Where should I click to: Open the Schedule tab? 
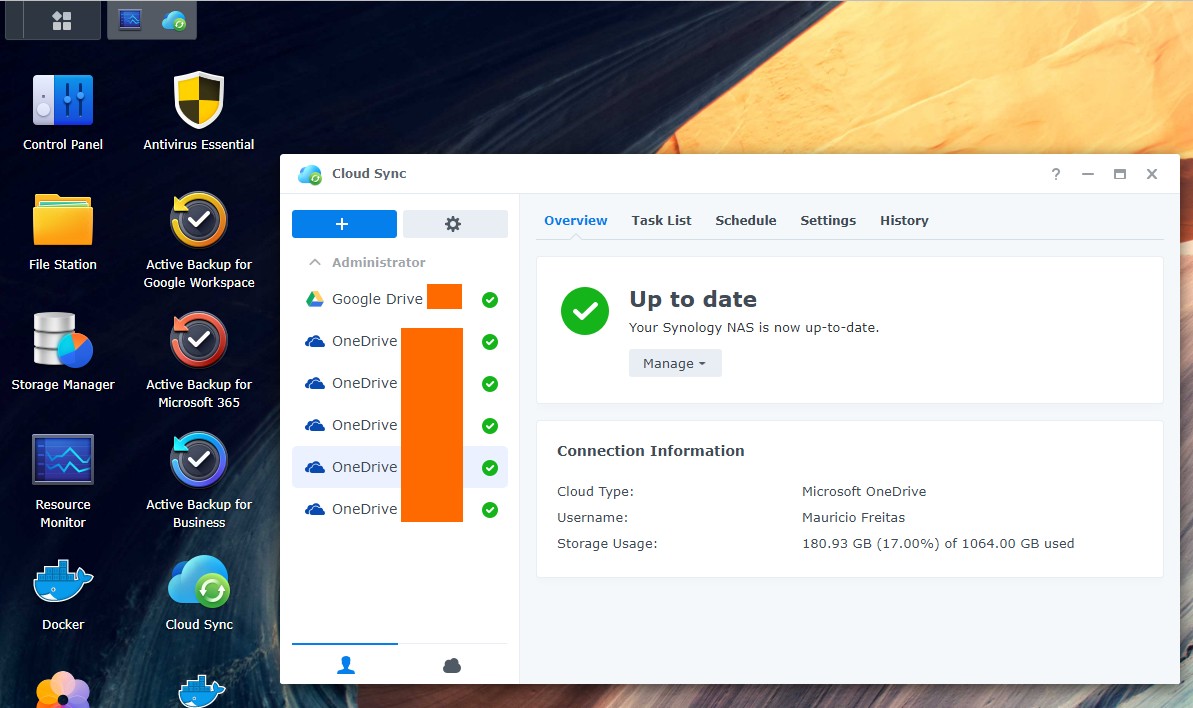pyautogui.click(x=745, y=220)
